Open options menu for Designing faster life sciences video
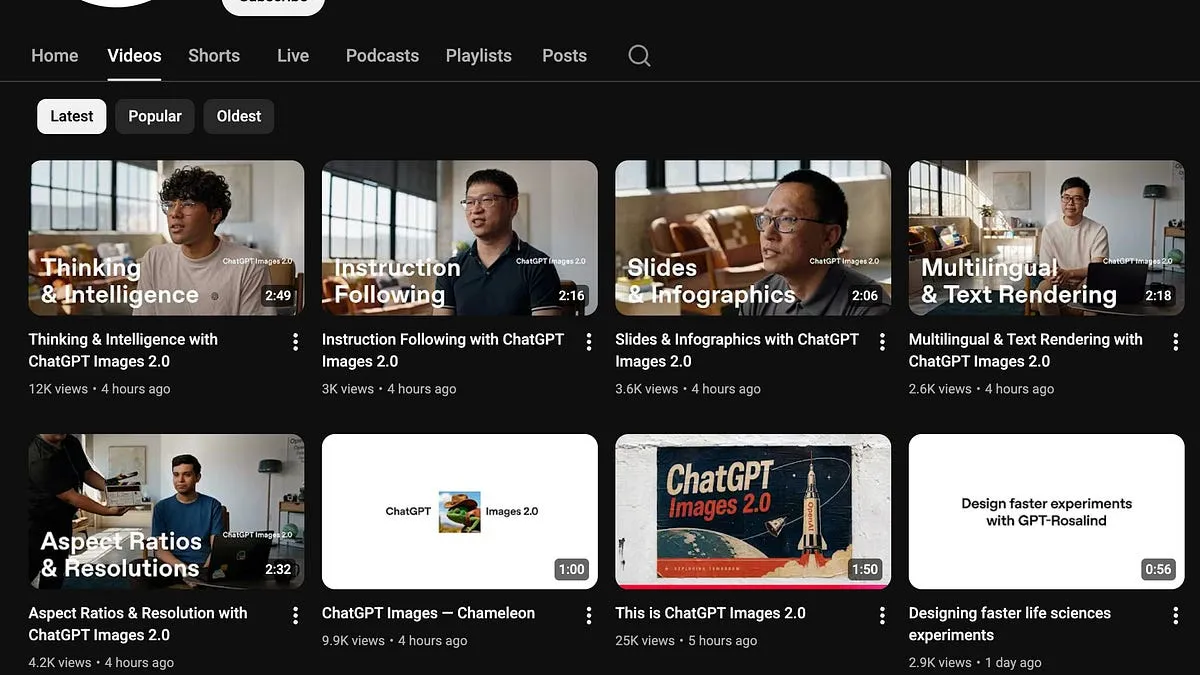This screenshot has height=675, width=1200. pos(1176,616)
